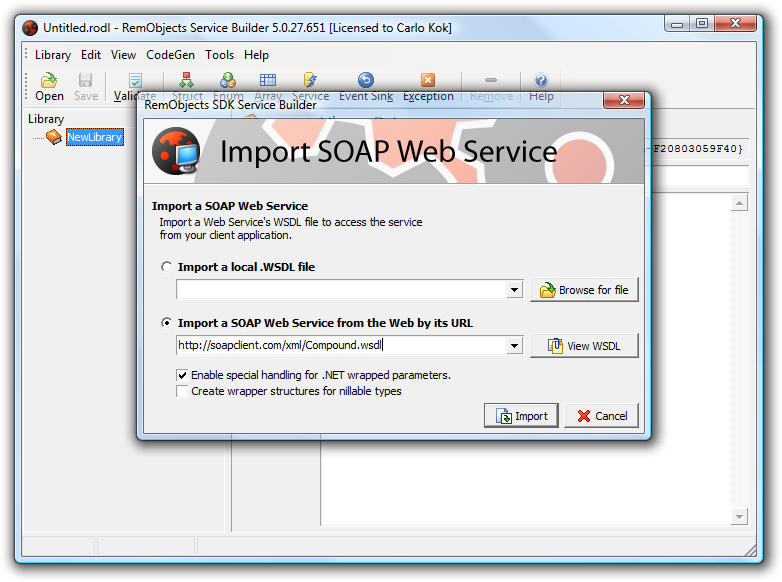This screenshot has width=782, height=582.
Task: Add a new Exception from toolbar
Action: pos(428,86)
